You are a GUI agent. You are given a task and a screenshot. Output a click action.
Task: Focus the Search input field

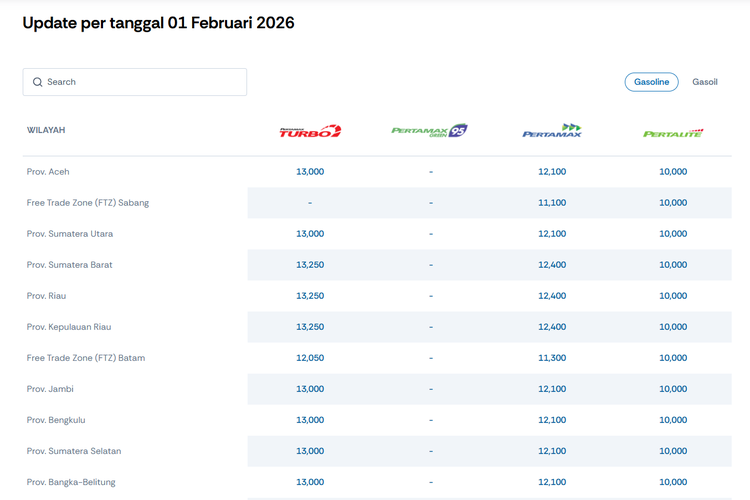(135, 82)
